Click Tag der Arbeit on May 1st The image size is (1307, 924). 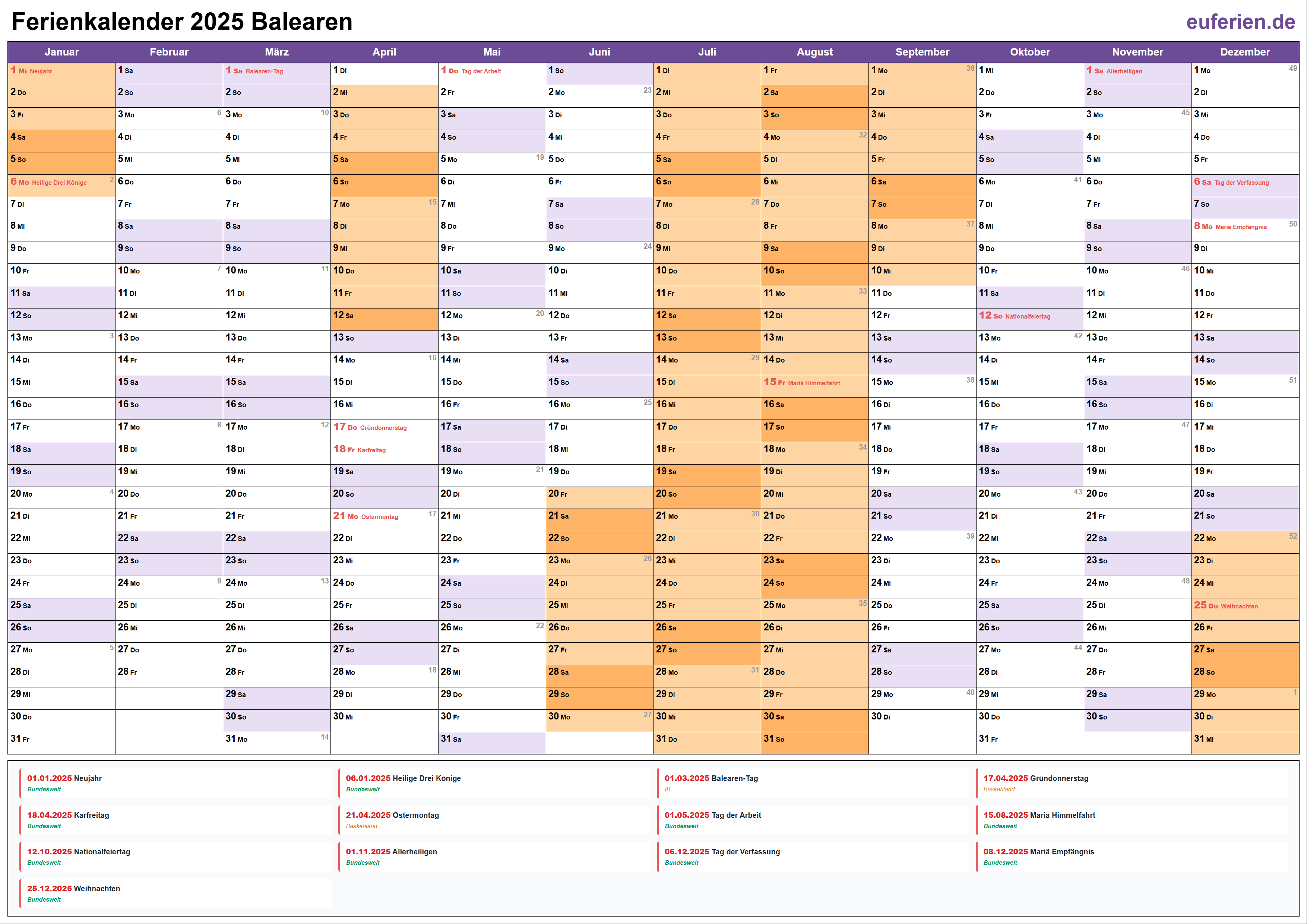481,71
